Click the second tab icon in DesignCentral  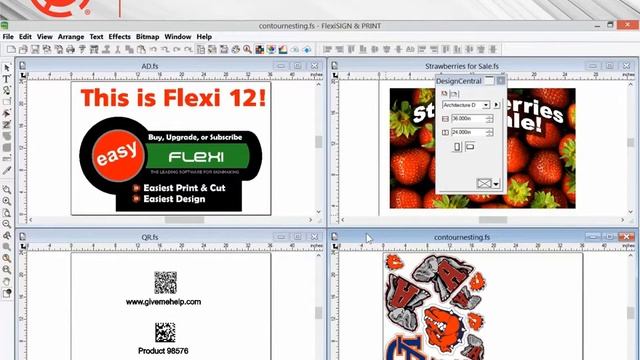tap(454, 94)
